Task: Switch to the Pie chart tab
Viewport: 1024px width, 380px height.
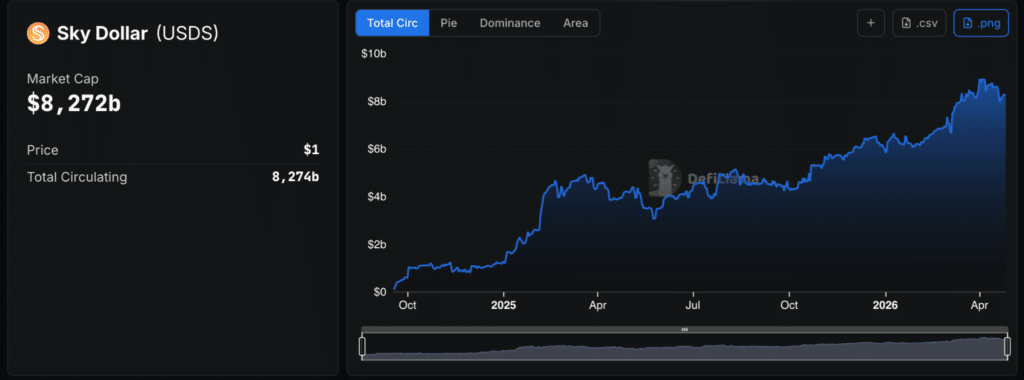Action: point(449,23)
